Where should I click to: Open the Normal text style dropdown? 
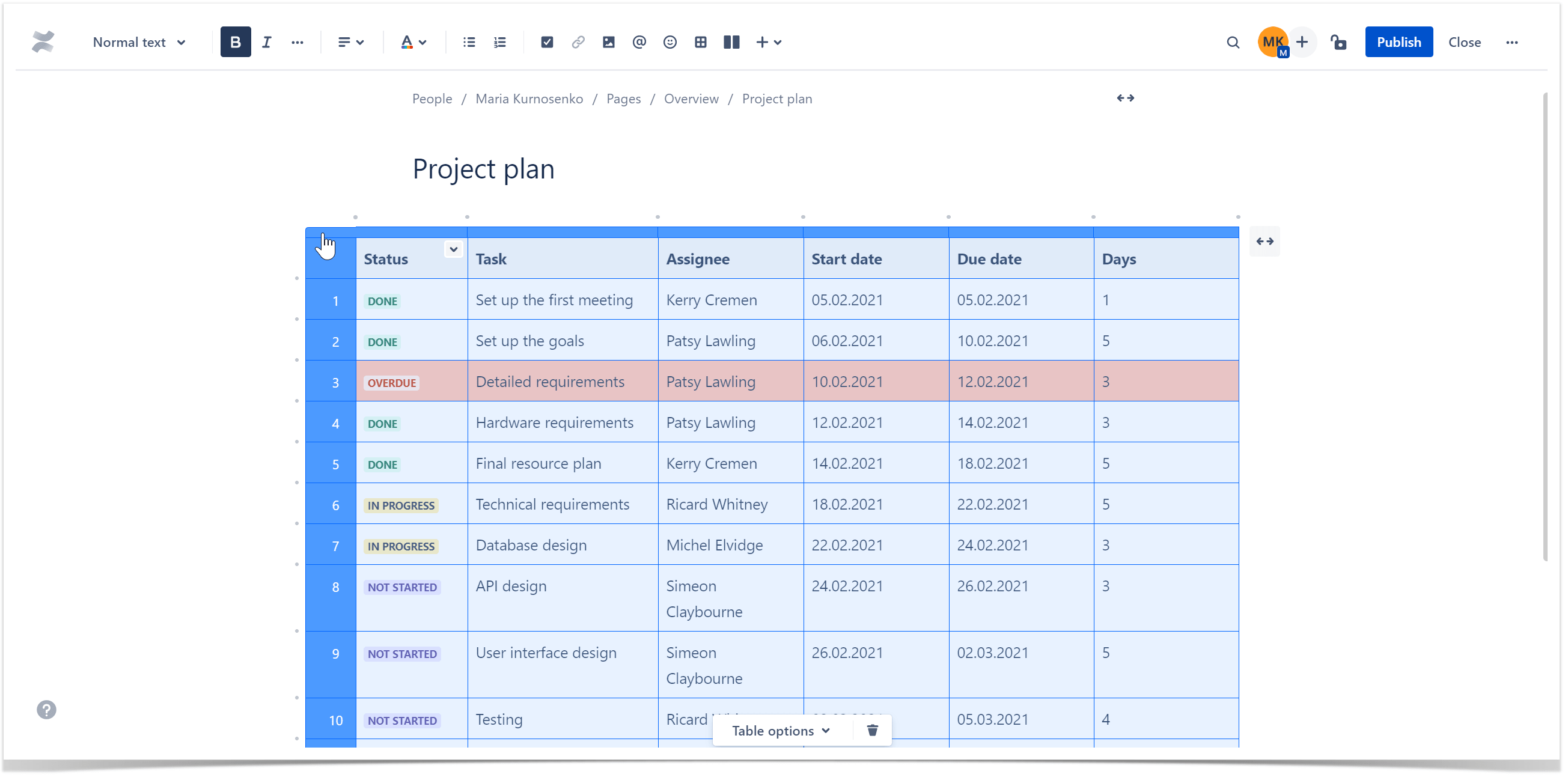click(x=139, y=42)
